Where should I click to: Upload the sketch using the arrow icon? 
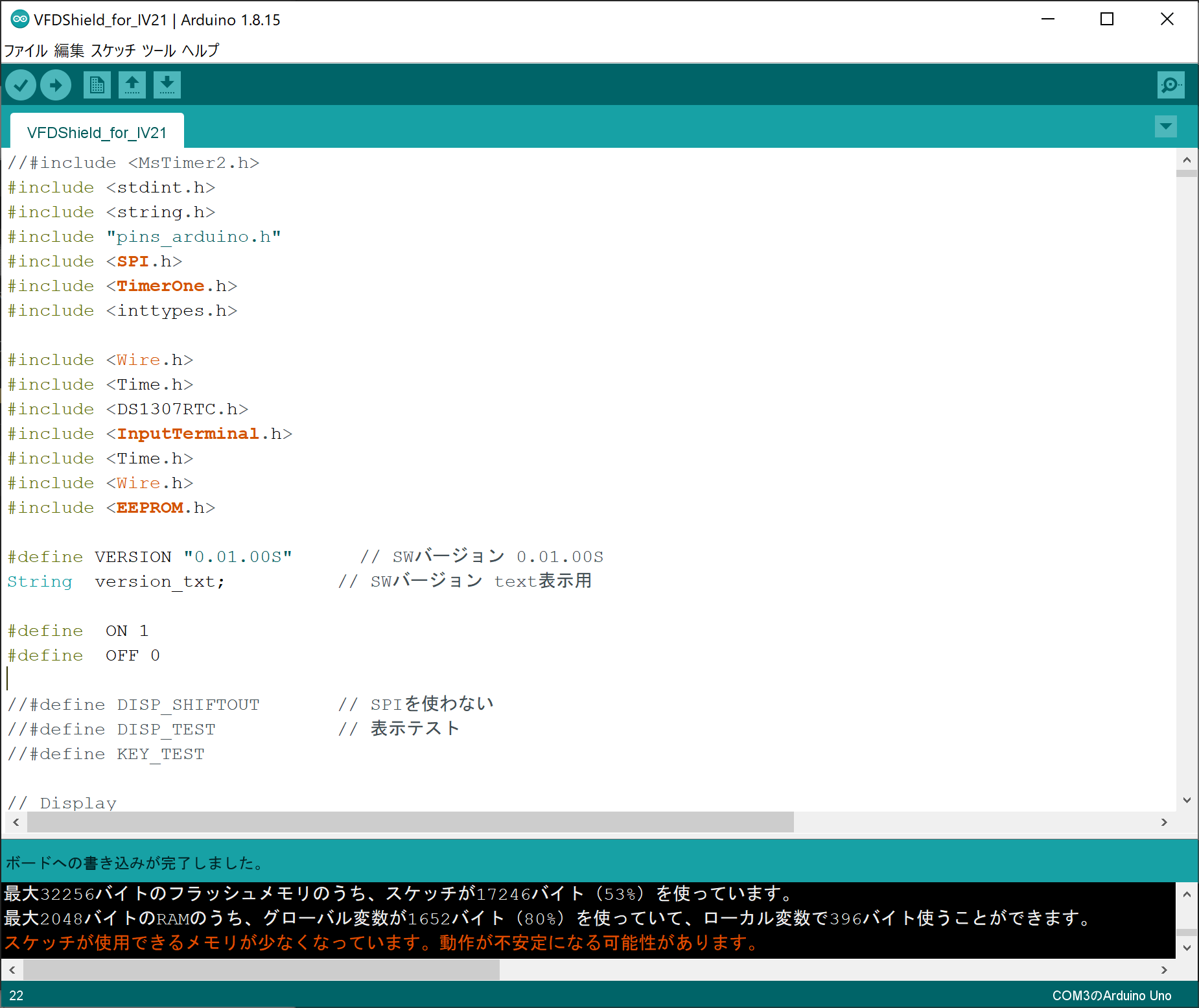pyautogui.click(x=55, y=85)
